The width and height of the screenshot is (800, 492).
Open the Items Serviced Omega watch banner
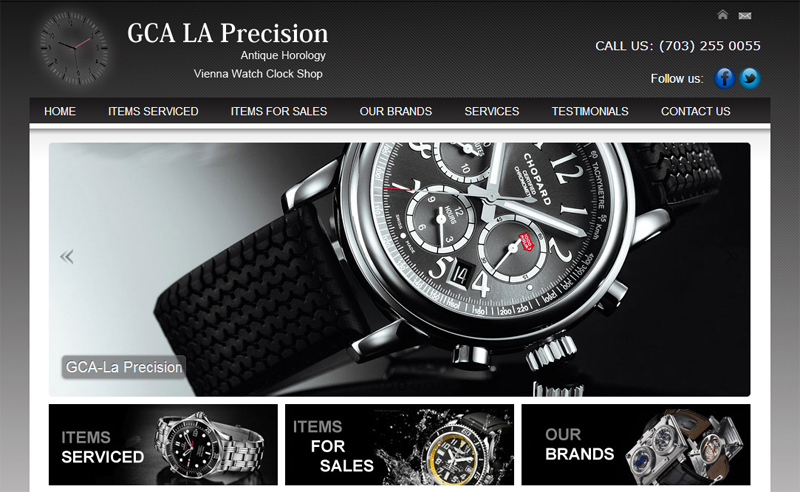pos(163,445)
